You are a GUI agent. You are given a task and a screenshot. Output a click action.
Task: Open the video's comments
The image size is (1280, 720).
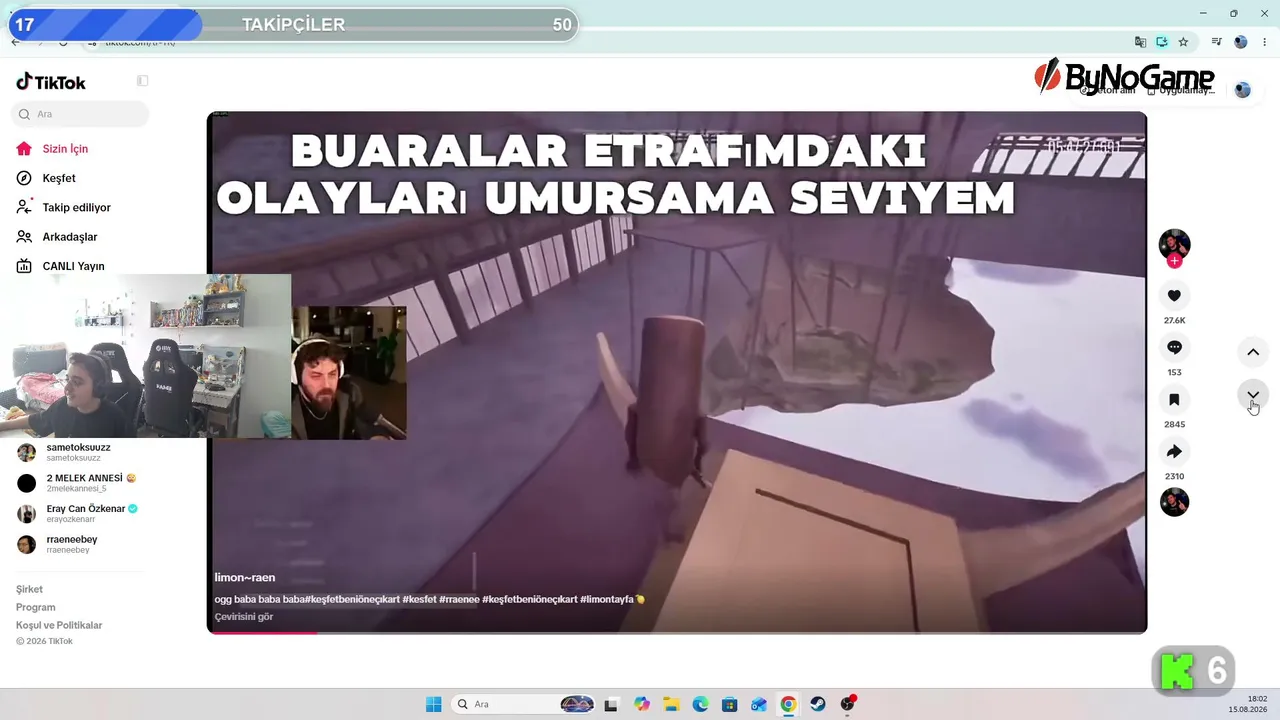coord(1174,347)
